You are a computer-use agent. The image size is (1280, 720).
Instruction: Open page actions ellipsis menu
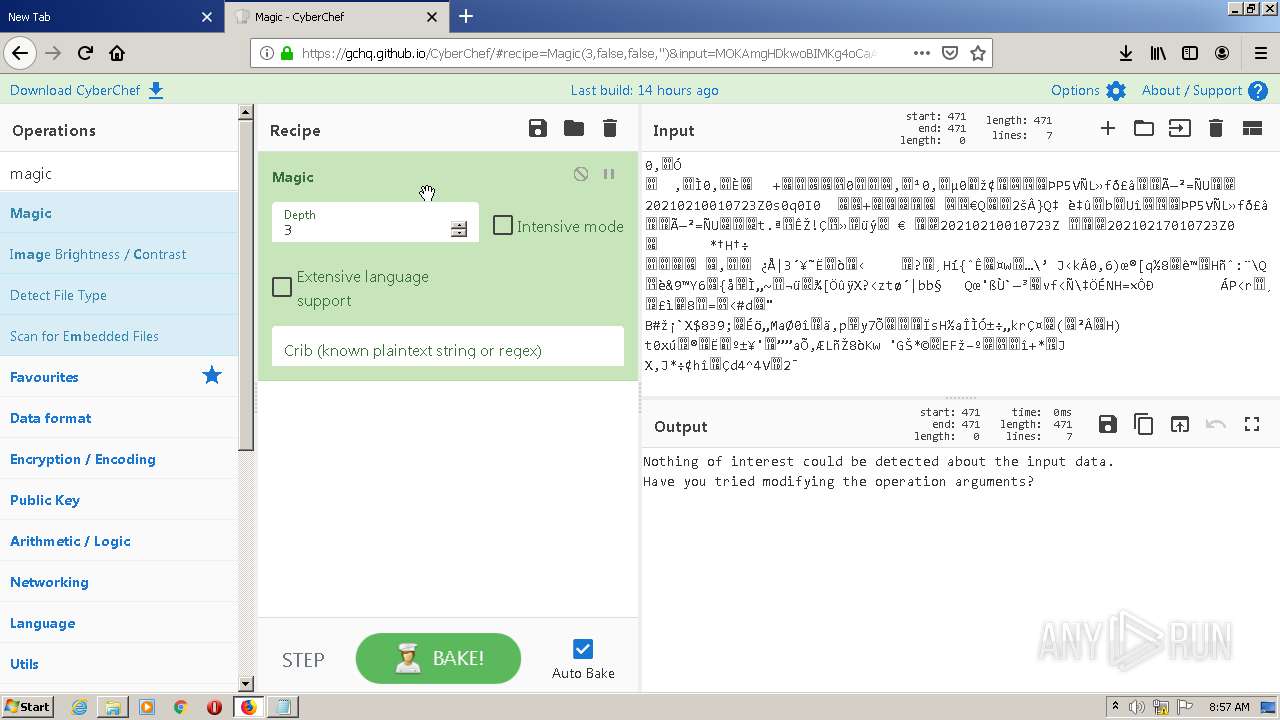[921, 53]
